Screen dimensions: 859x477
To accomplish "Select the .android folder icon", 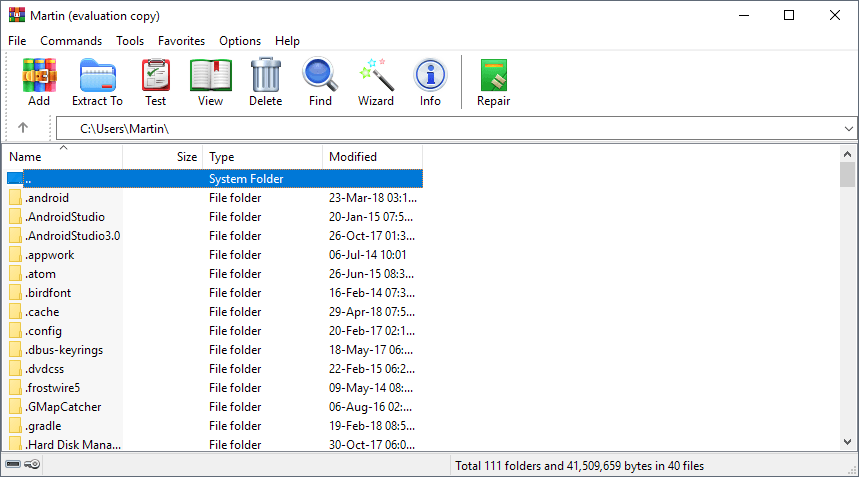I will point(15,198).
